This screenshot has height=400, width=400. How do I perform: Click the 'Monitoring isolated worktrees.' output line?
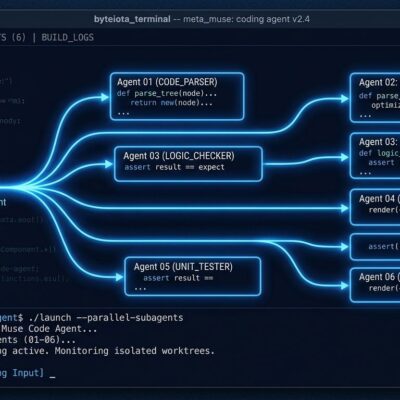[x=135, y=351]
